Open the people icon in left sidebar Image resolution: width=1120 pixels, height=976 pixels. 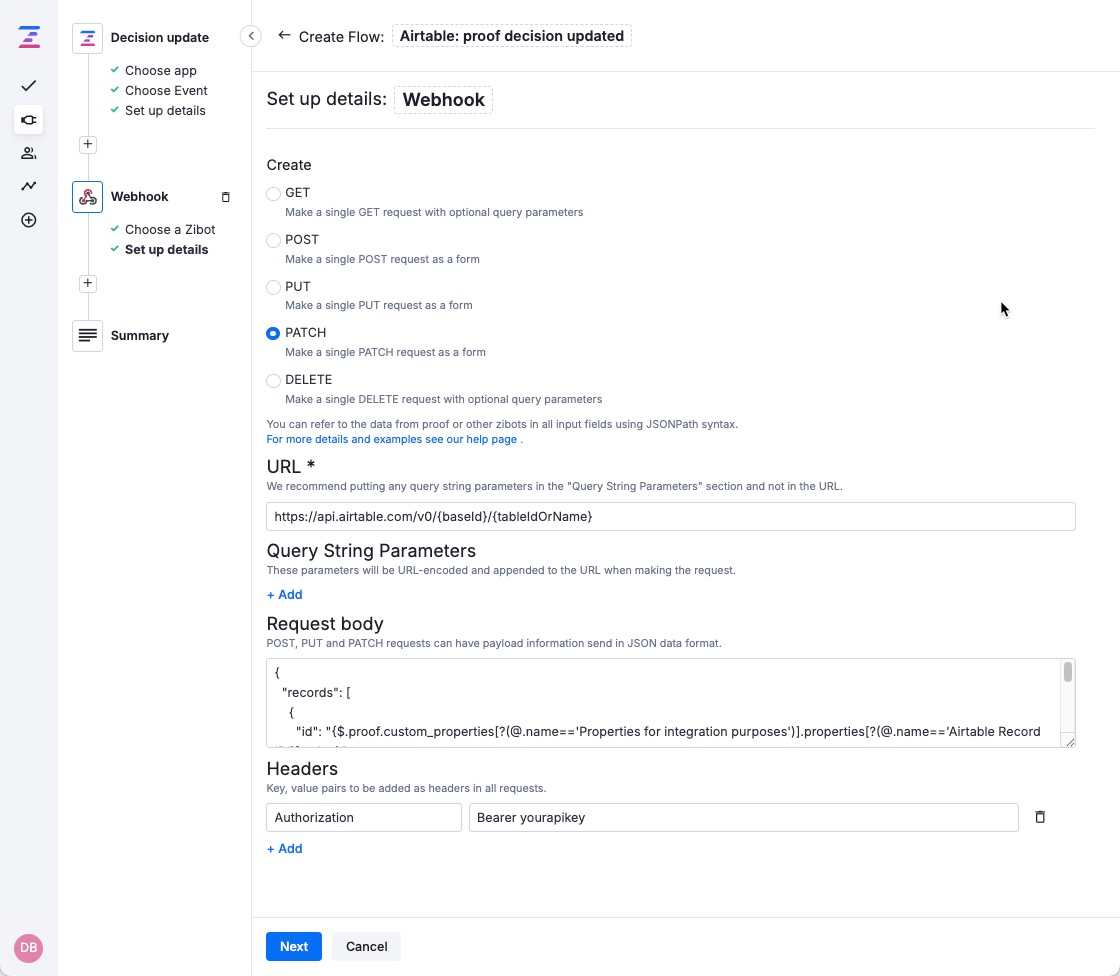click(28, 152)
